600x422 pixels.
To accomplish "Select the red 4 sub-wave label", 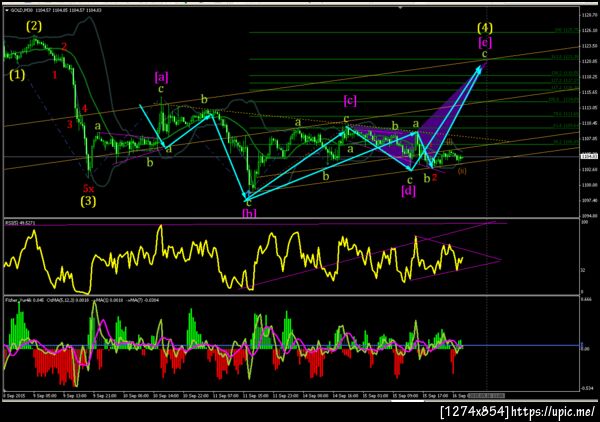I will [x=85, y=108].
